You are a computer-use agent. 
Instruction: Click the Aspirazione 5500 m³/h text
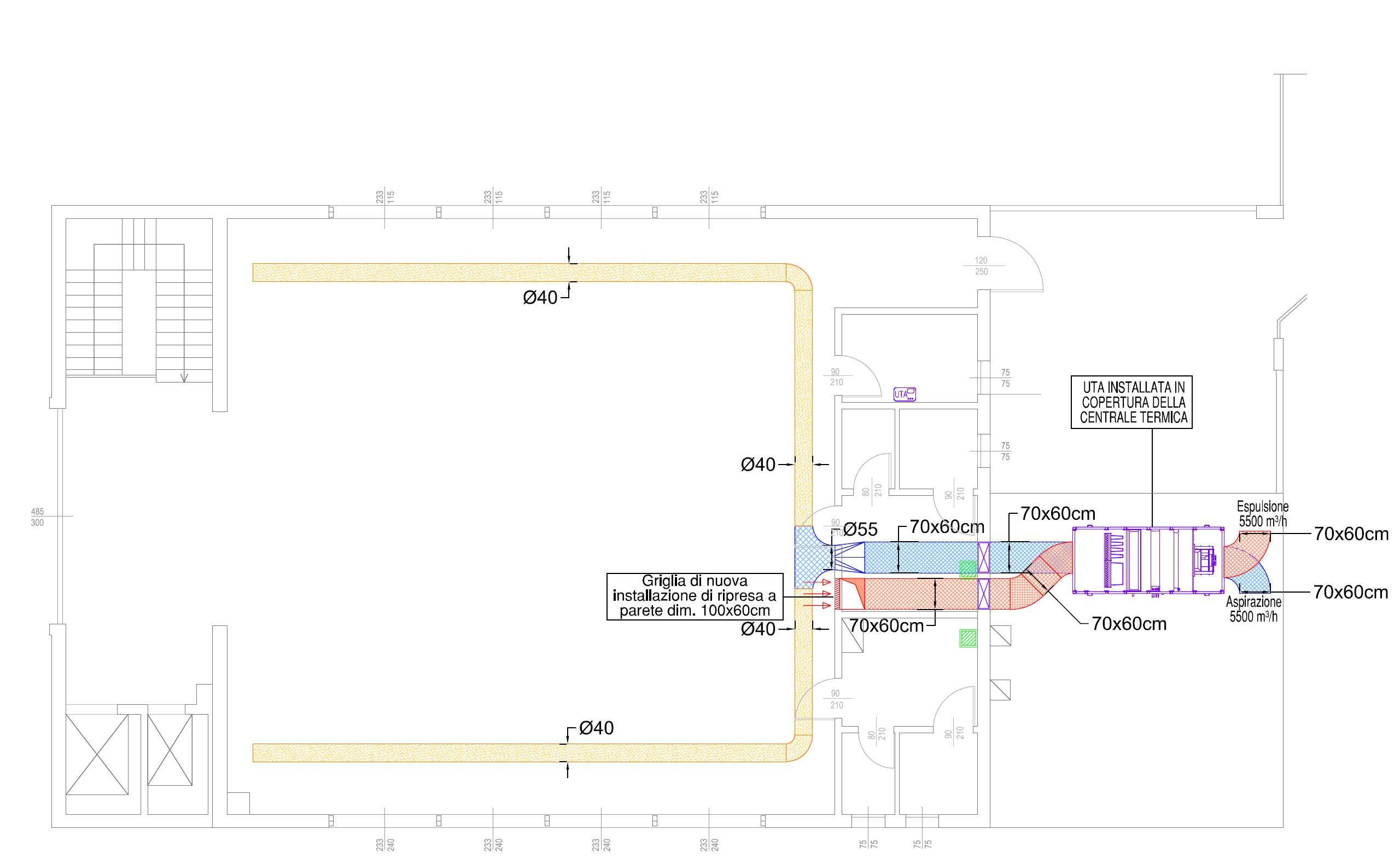1253,609
